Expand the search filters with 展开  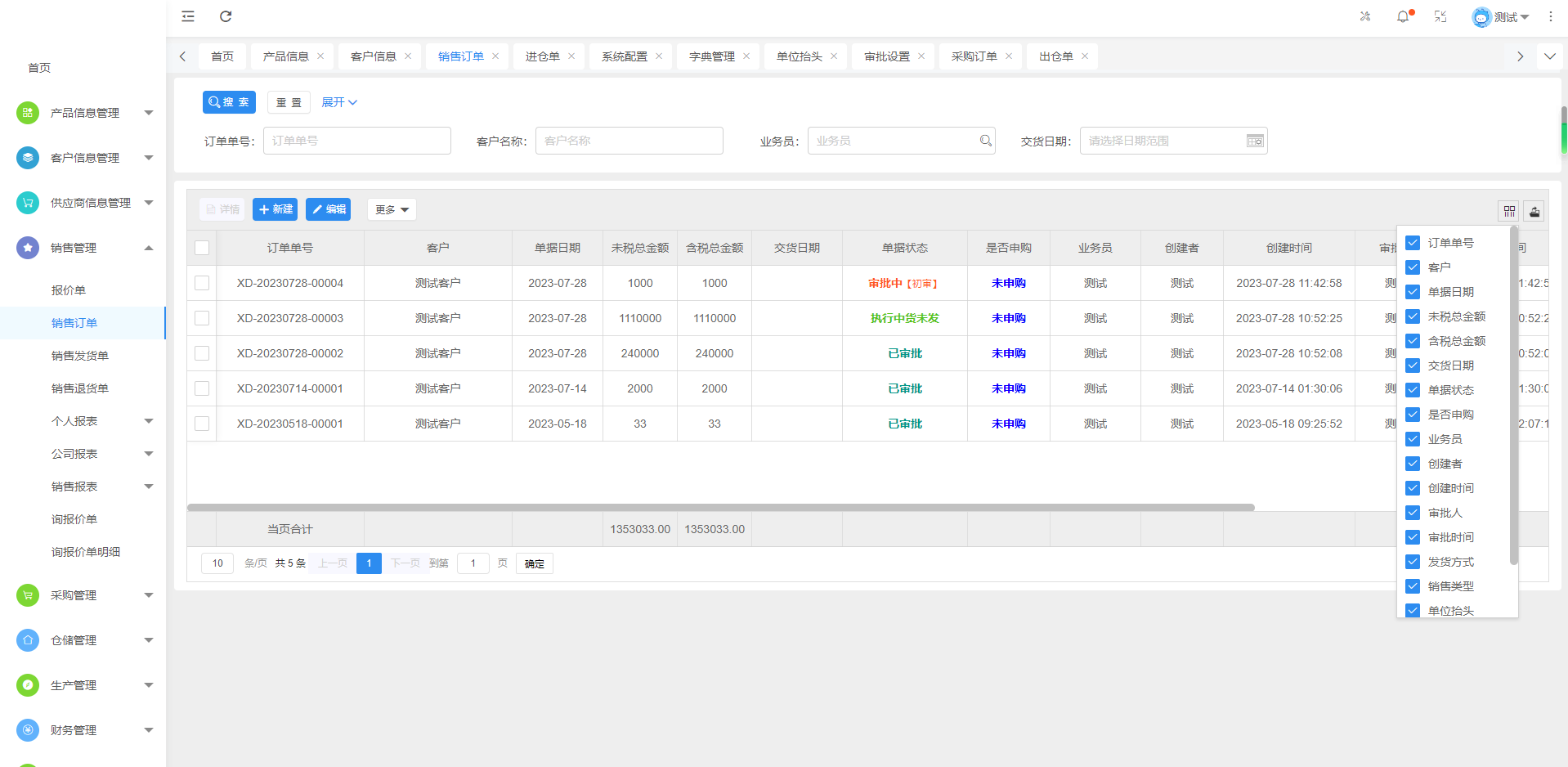click(x=338, y=102)
